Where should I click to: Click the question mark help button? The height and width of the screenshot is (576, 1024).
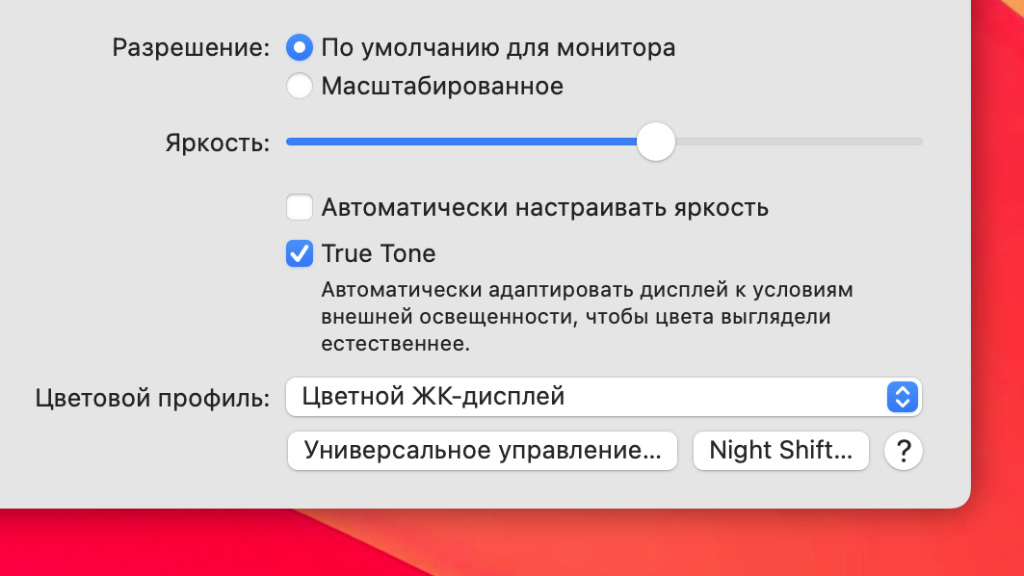[x=903, y=451]
